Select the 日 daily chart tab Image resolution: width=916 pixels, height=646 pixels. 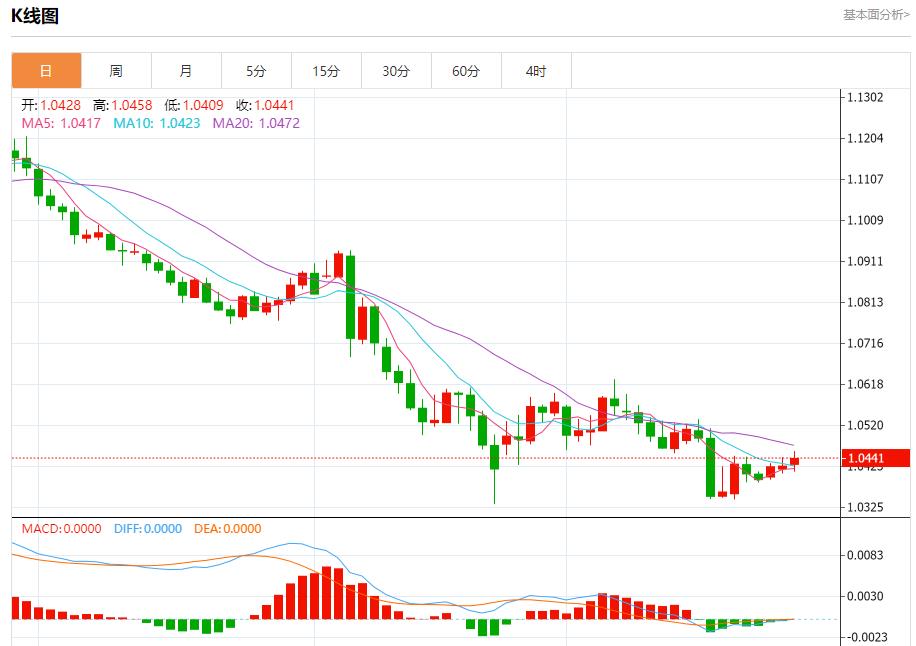tap(46, 71)
